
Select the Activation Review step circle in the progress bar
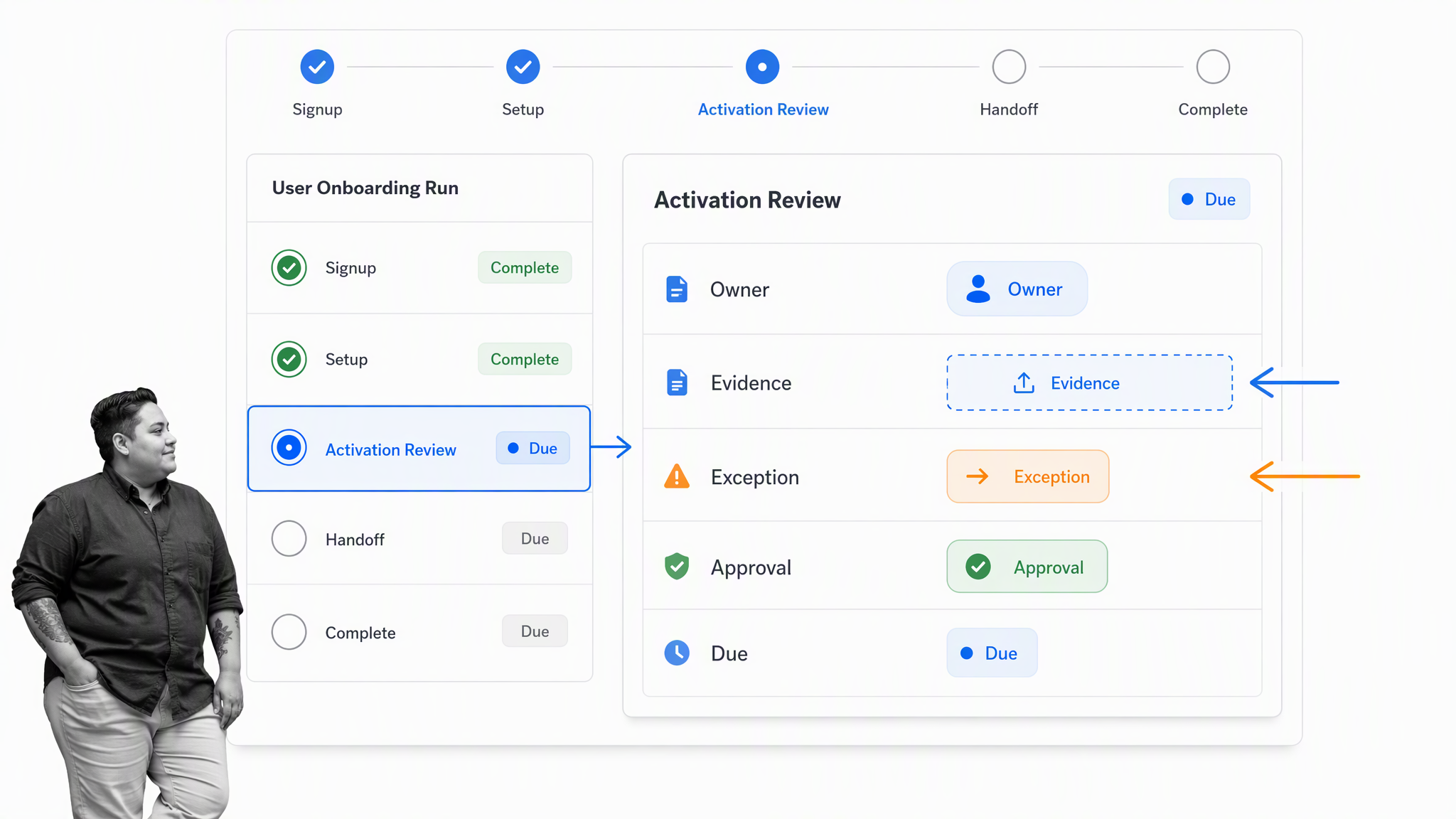point(762,67)
